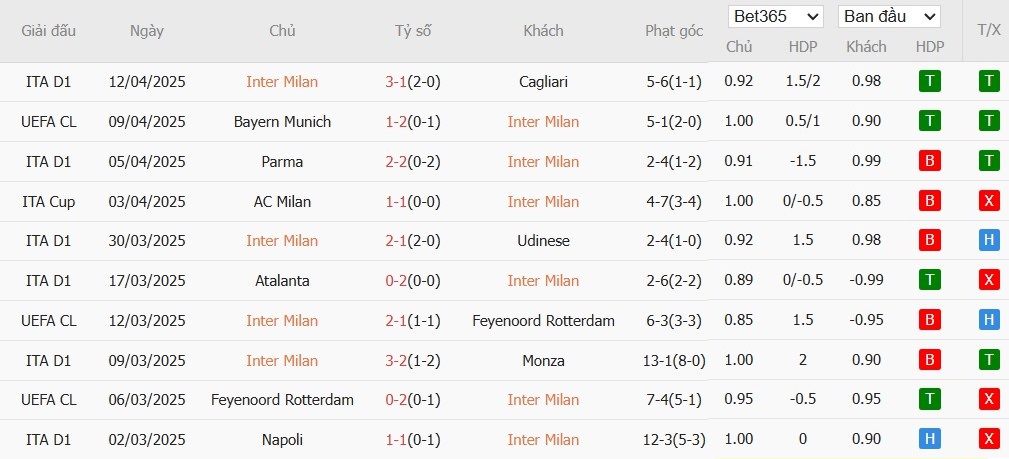Open Feyenoord Rotterdam away team link
The image size is (1009, 459).
(x=543, y=321)
